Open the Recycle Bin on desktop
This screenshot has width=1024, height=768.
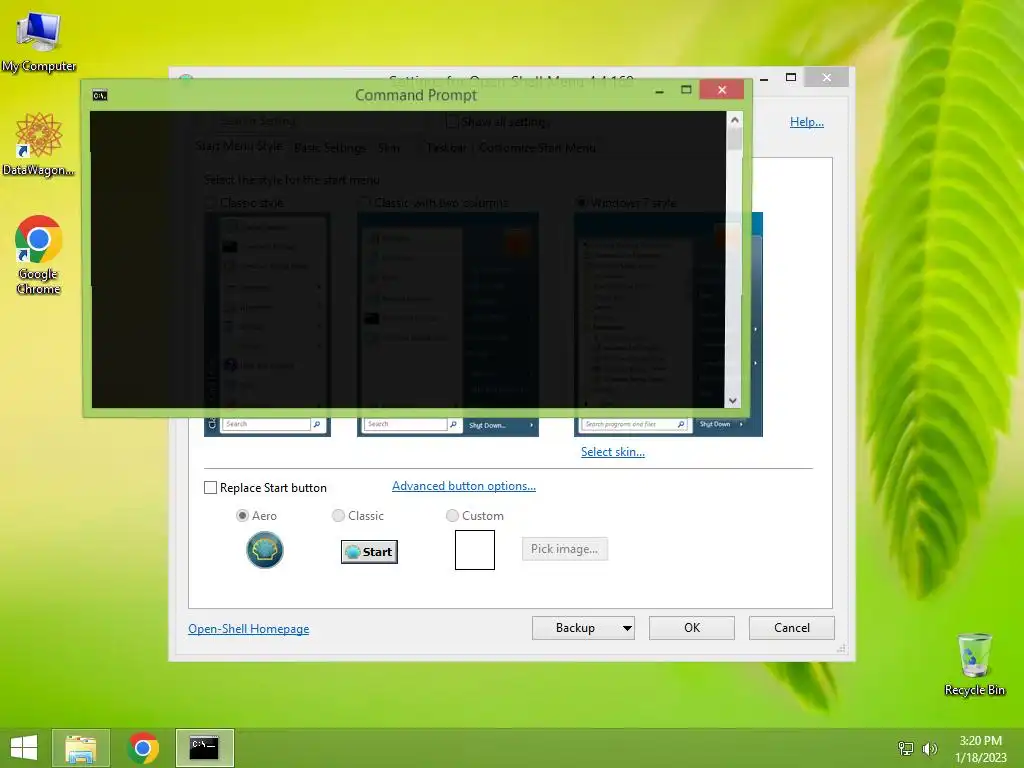(974, 664)
